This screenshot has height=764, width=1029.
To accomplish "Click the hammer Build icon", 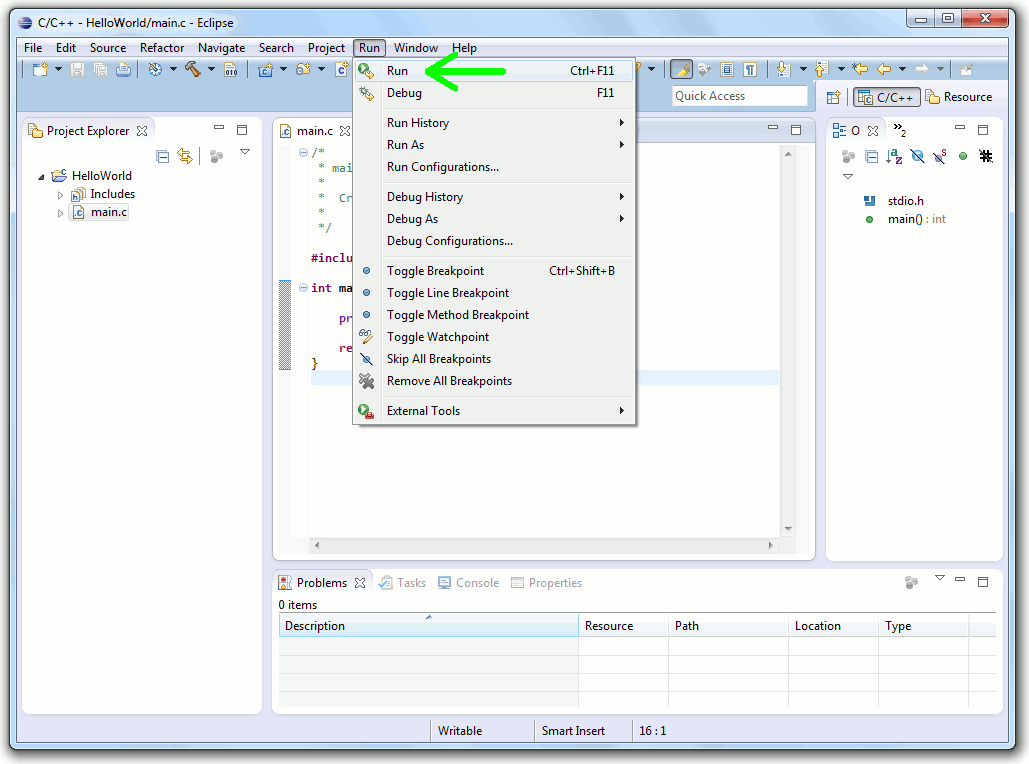I will click(193, 69).
